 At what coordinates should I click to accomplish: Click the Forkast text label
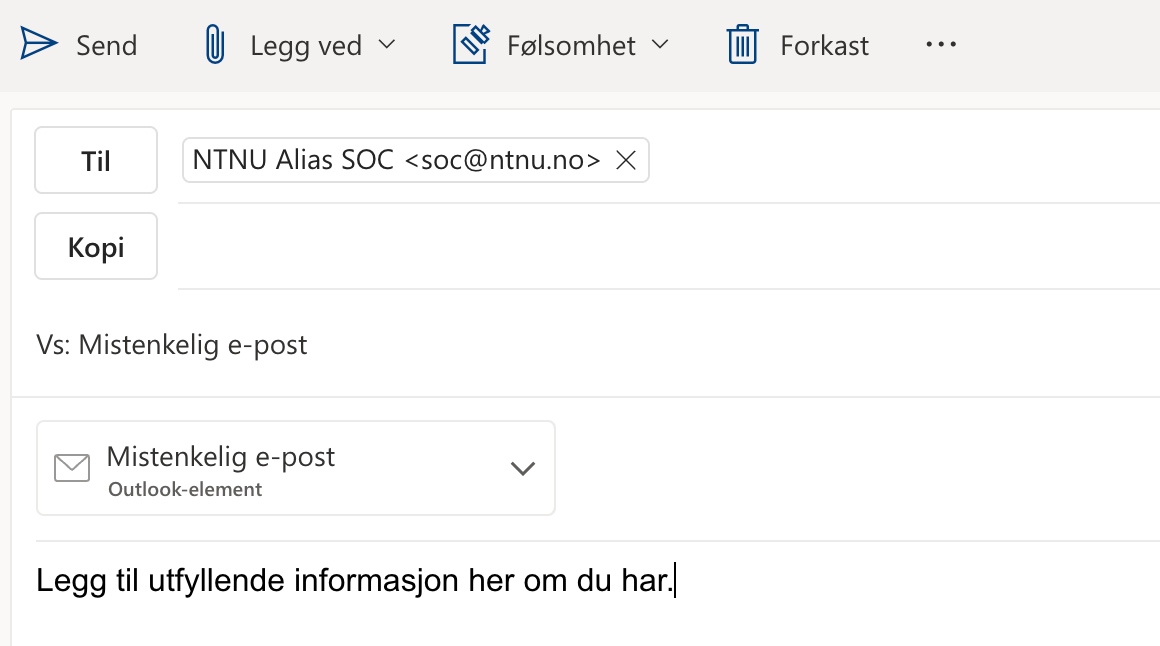point(824,46)
